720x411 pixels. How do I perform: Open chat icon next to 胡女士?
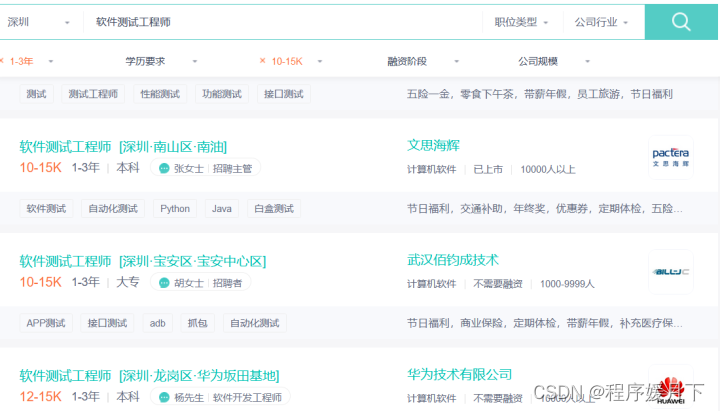coord(164,283)
